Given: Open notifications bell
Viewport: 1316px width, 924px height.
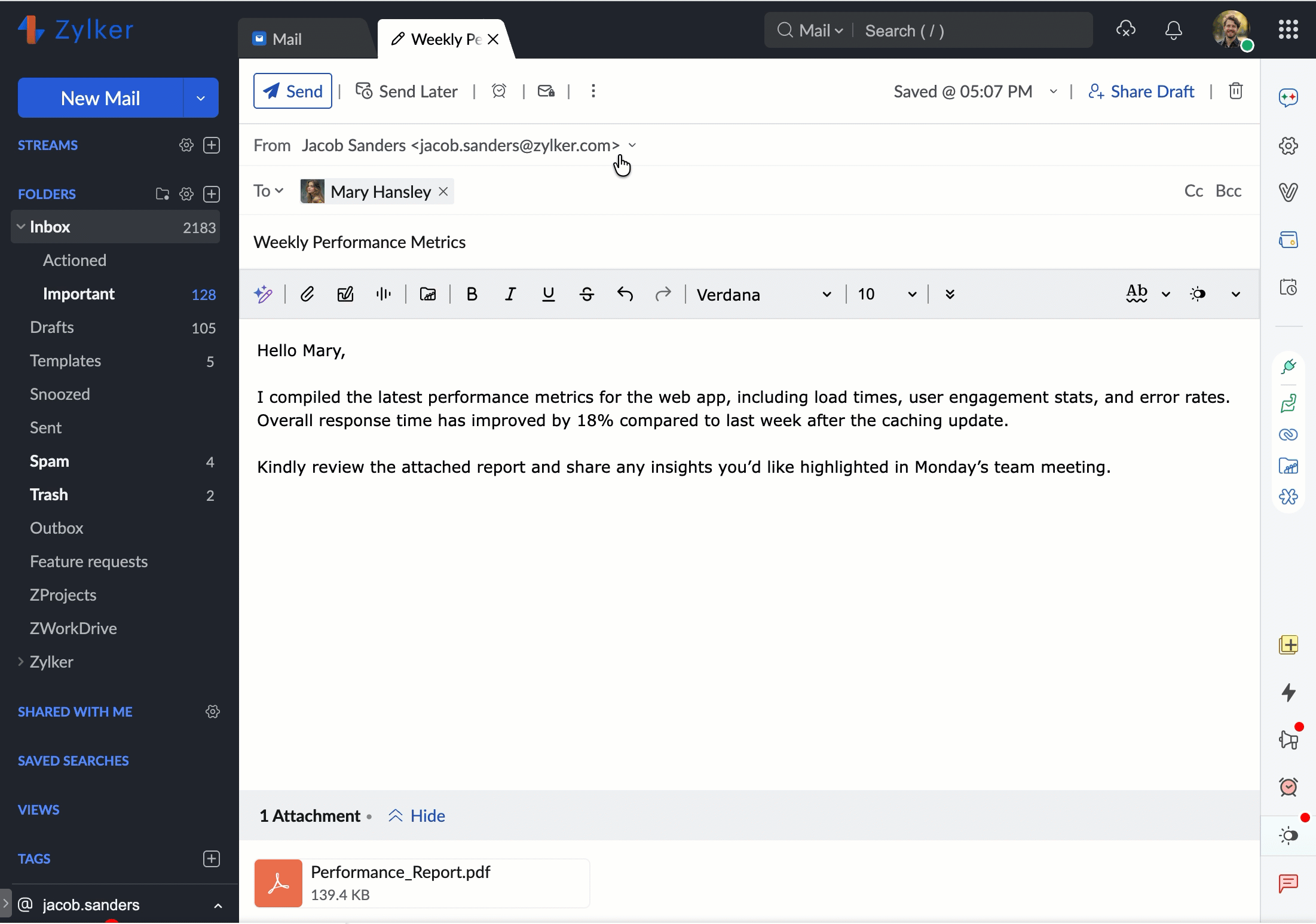Looking at the screenshot, I should coord(1174,30).
